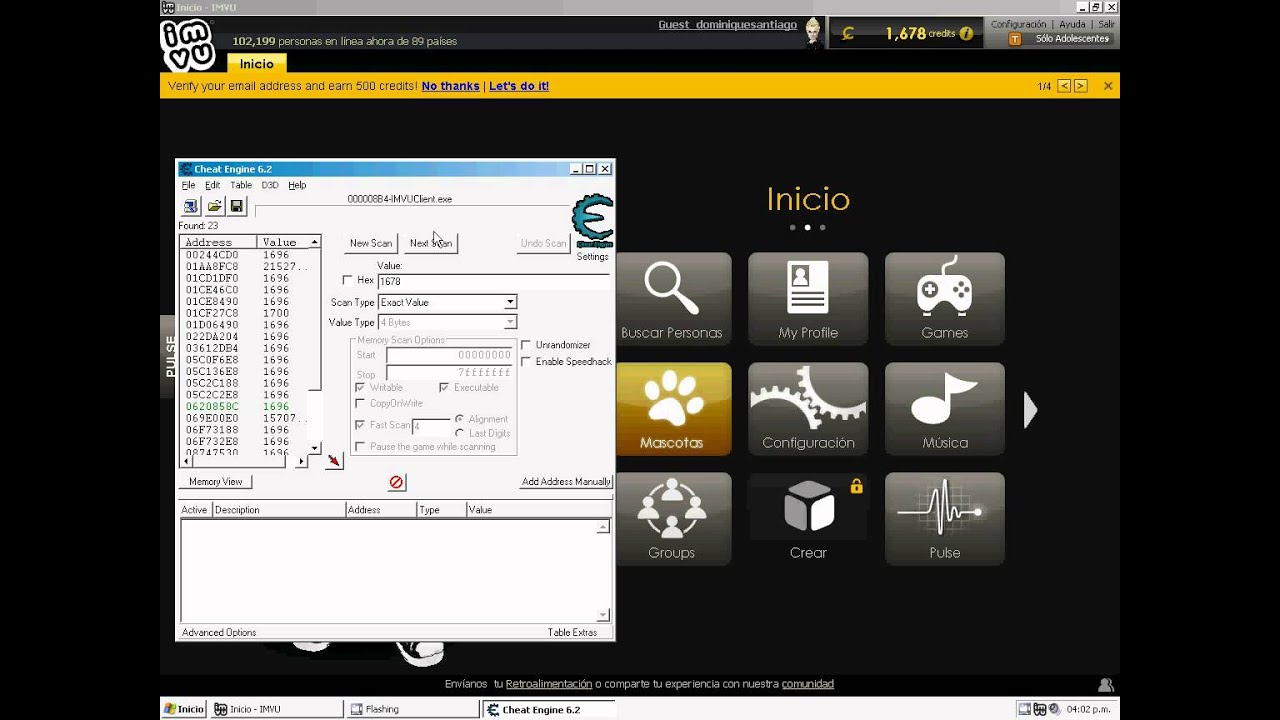Screen dimensions: 1280x720
Task: Click the open folder icon in Cheat Engine
Action: coord(214,206)
